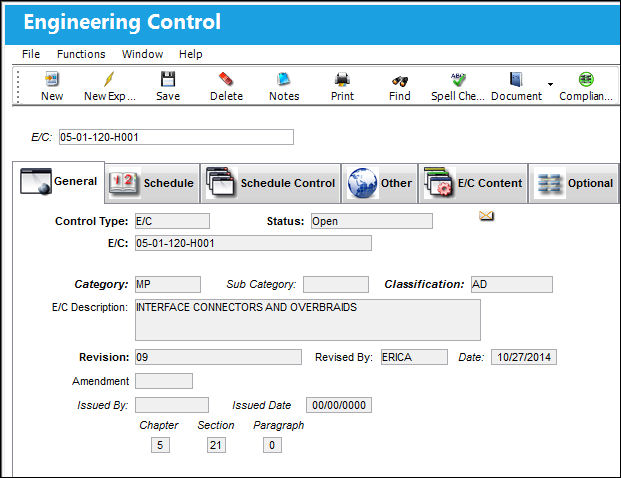Click the envelope mail icon beside Status

point(486,216)
